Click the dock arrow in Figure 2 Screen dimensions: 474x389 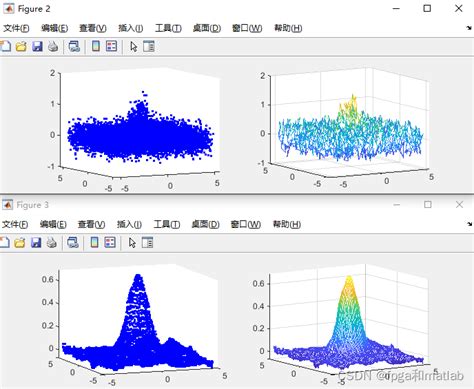click(469, 28)
